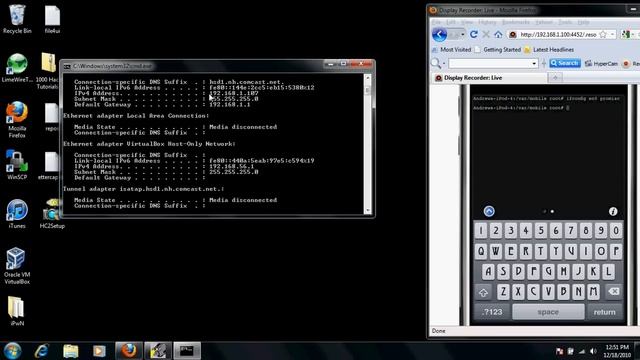
Task: Open the address bar URL history dropdown
Action: click(613, 35)
